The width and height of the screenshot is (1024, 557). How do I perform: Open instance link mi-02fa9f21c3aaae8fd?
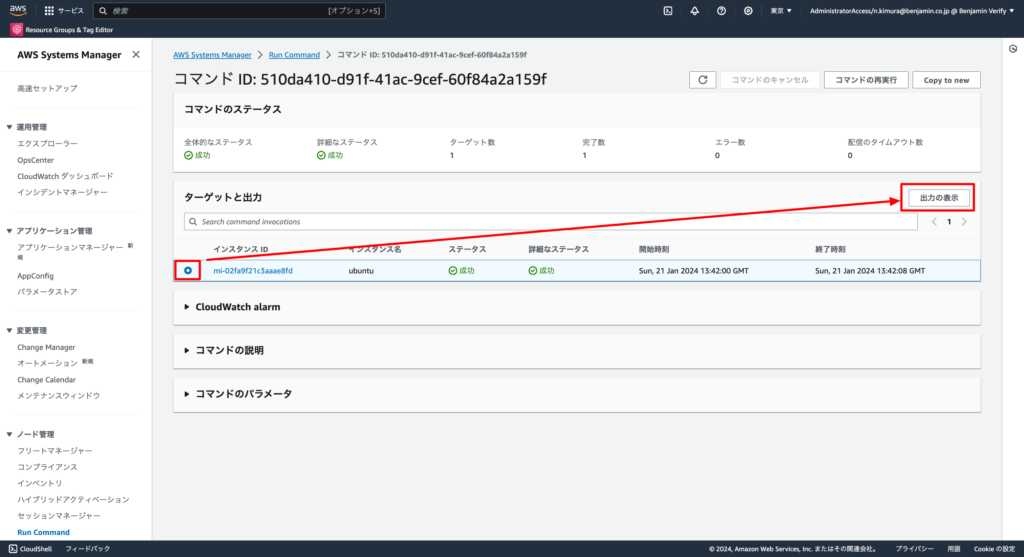point(253,271)
